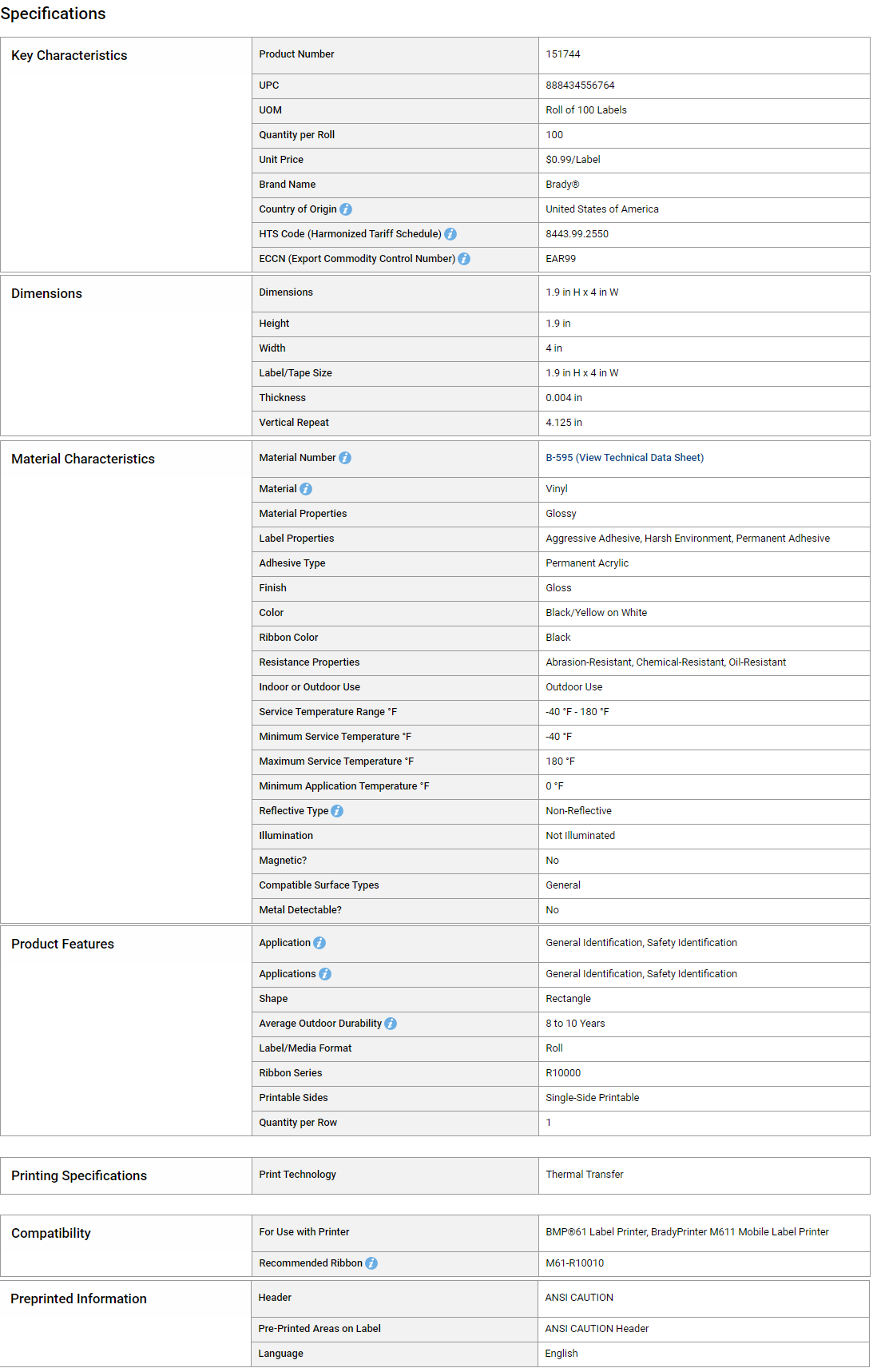Open HTS Code info tooltip icon
The image size is (873, 1372).
click(x=450, y=234)
